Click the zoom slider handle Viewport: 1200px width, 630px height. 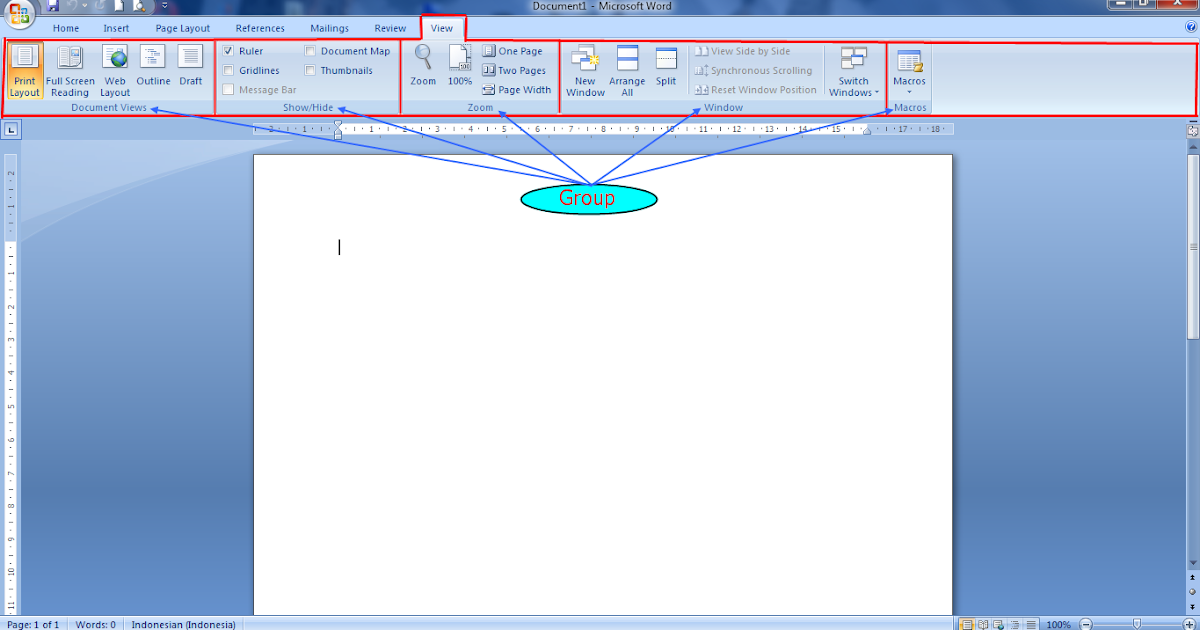click(x=1137, y=624)
